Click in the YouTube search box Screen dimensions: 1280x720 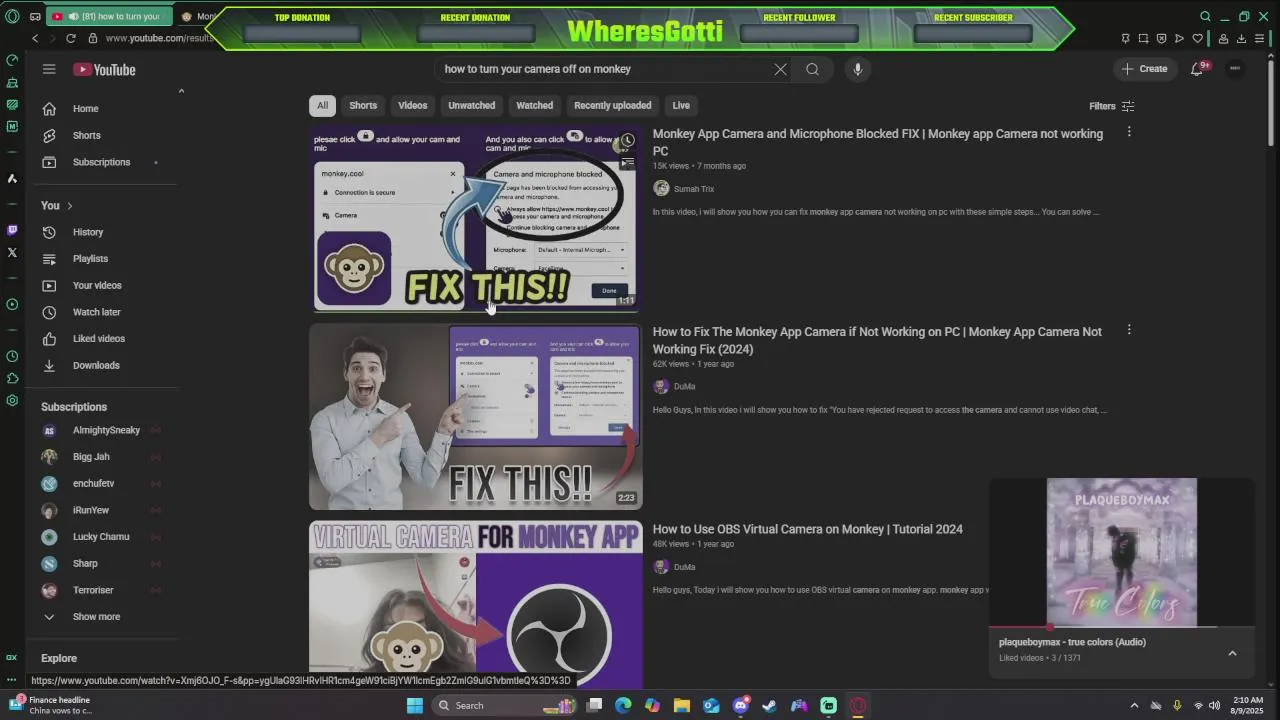point(600,69)
